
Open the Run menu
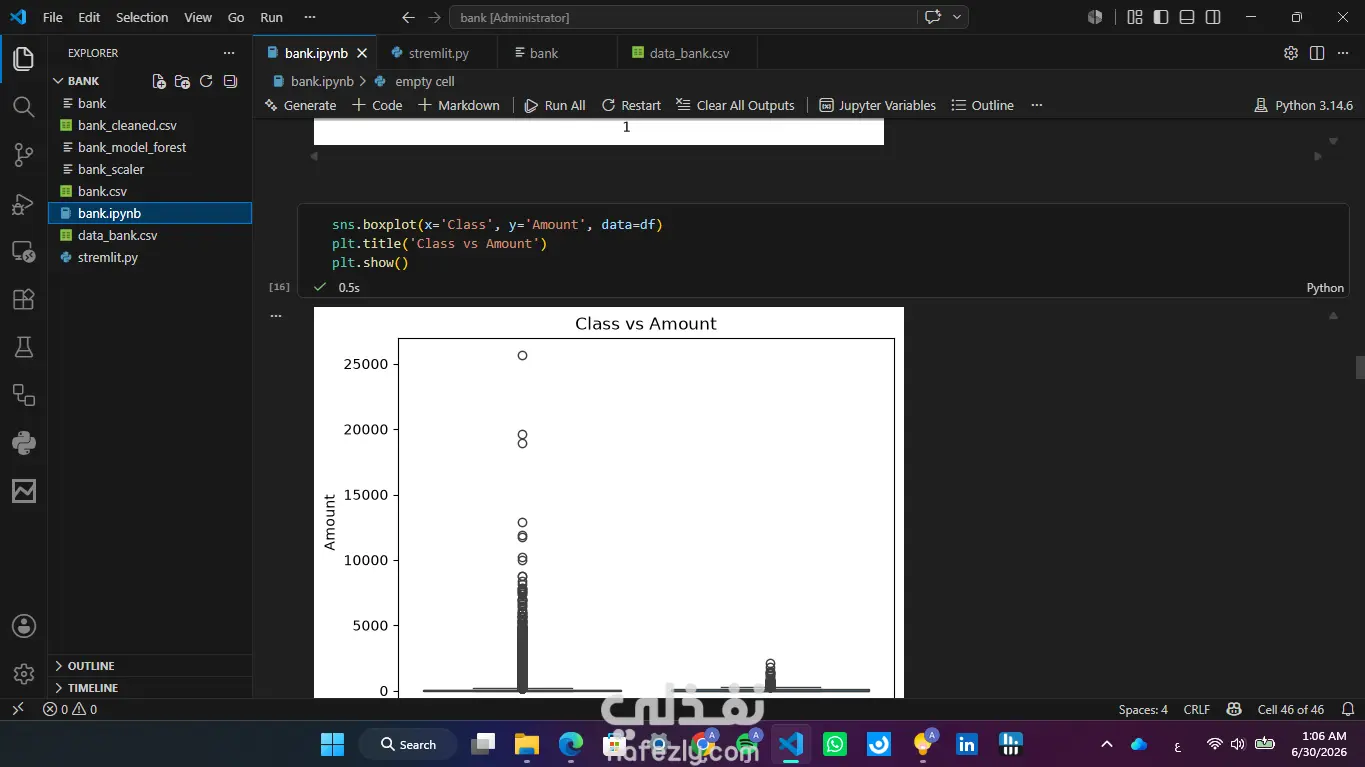(271, 17)
